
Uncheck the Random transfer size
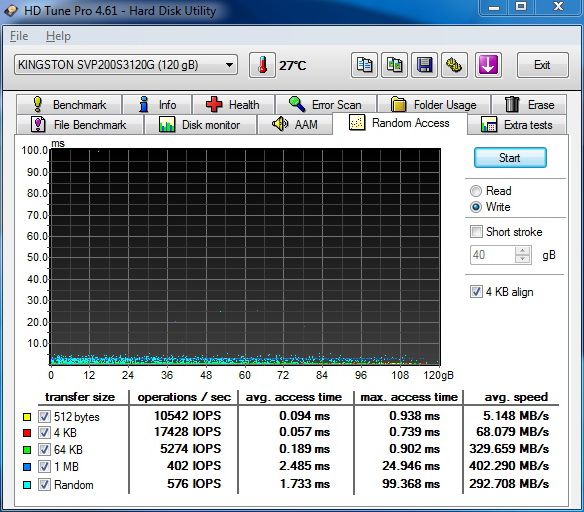click(44, 484)
